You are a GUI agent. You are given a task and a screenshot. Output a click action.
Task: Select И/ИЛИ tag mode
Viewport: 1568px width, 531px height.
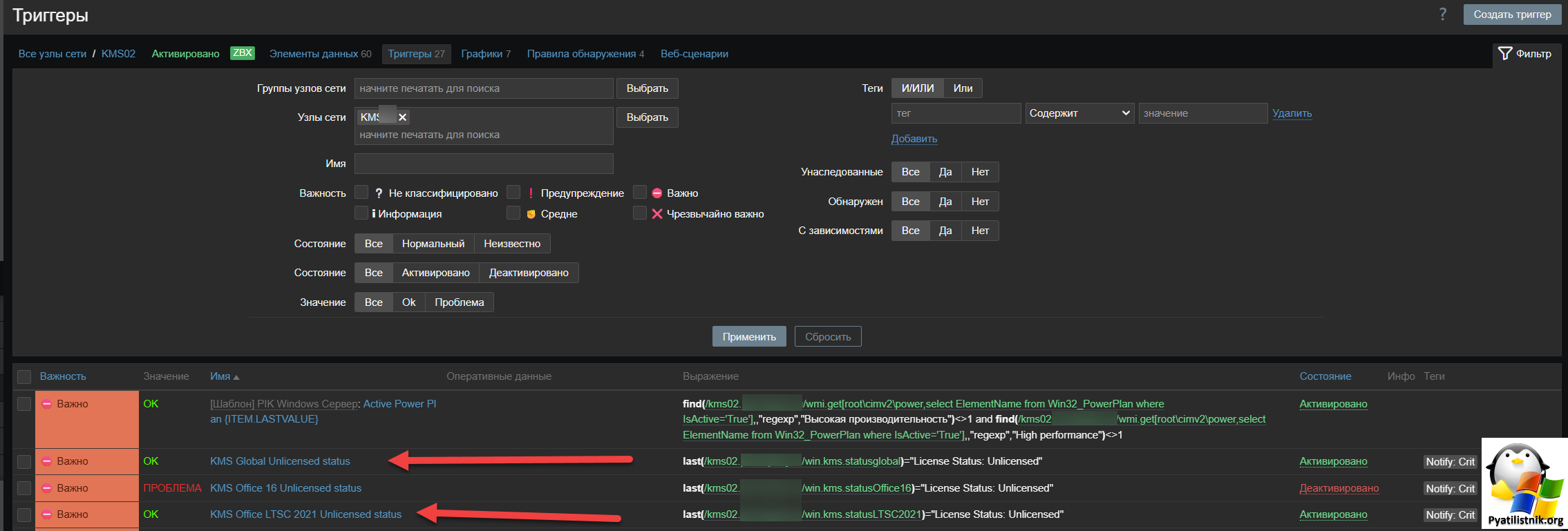pyautogui.click(x=918, y=88)
